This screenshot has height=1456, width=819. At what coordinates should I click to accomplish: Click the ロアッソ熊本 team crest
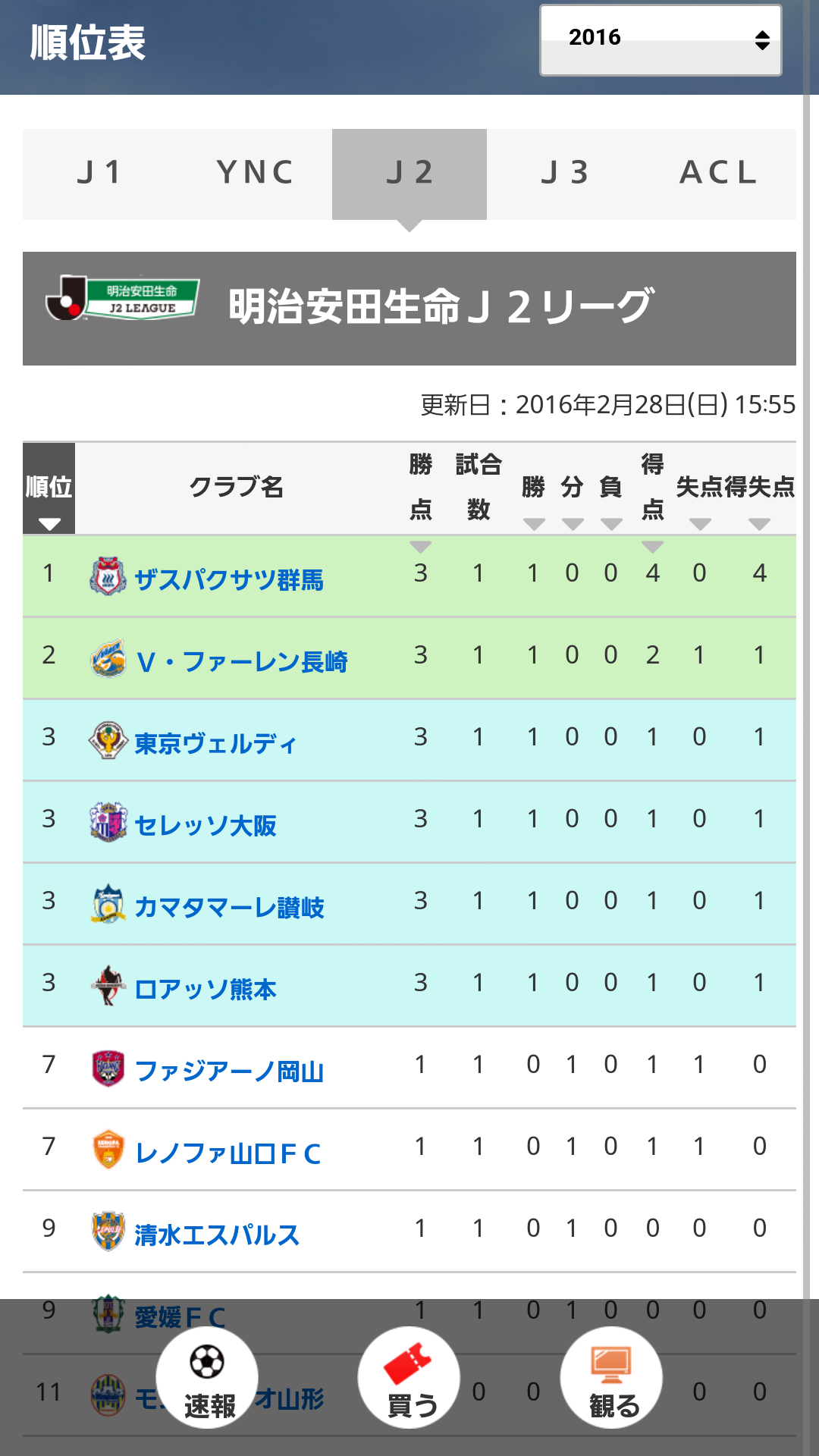pos(108,986)
